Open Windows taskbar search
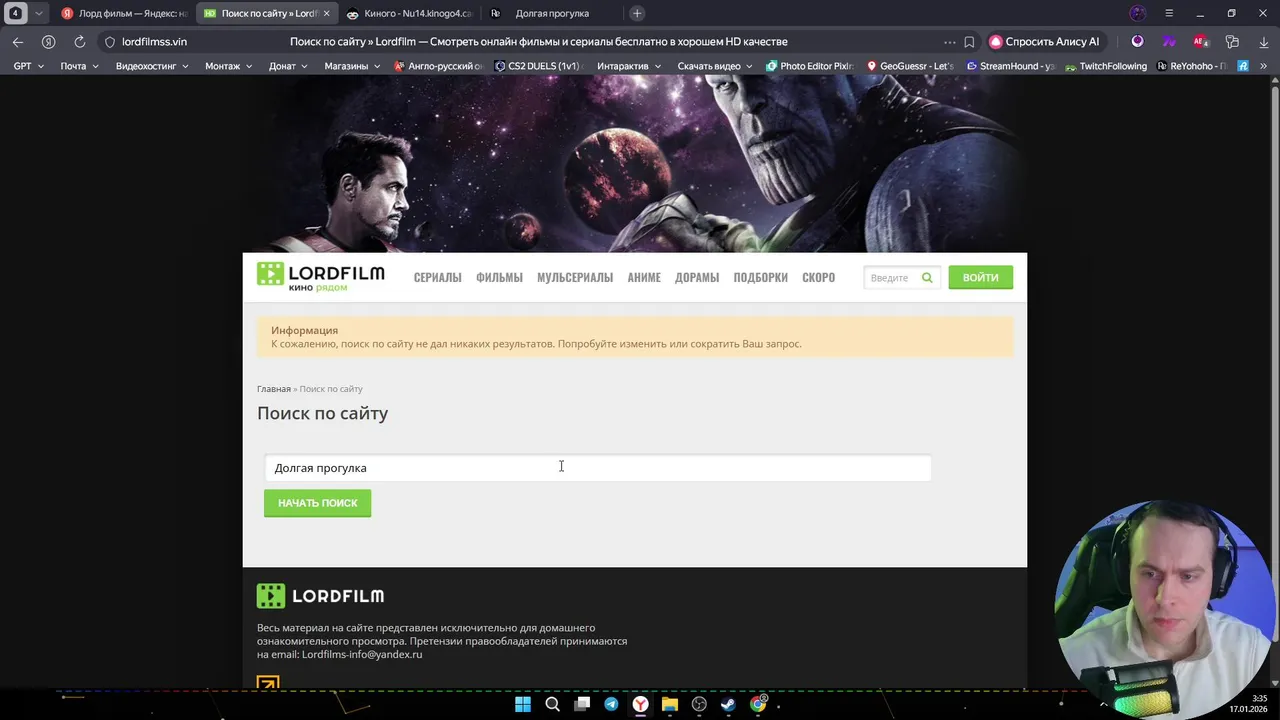The width and height of the screenshot is (1280, 720). coord(552,704)
